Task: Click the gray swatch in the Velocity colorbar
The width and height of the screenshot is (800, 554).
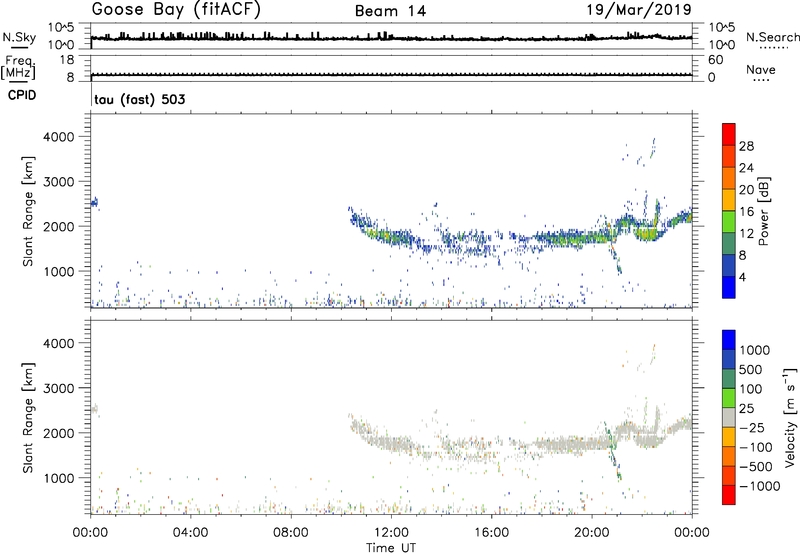Action: [x=729, y=417]
